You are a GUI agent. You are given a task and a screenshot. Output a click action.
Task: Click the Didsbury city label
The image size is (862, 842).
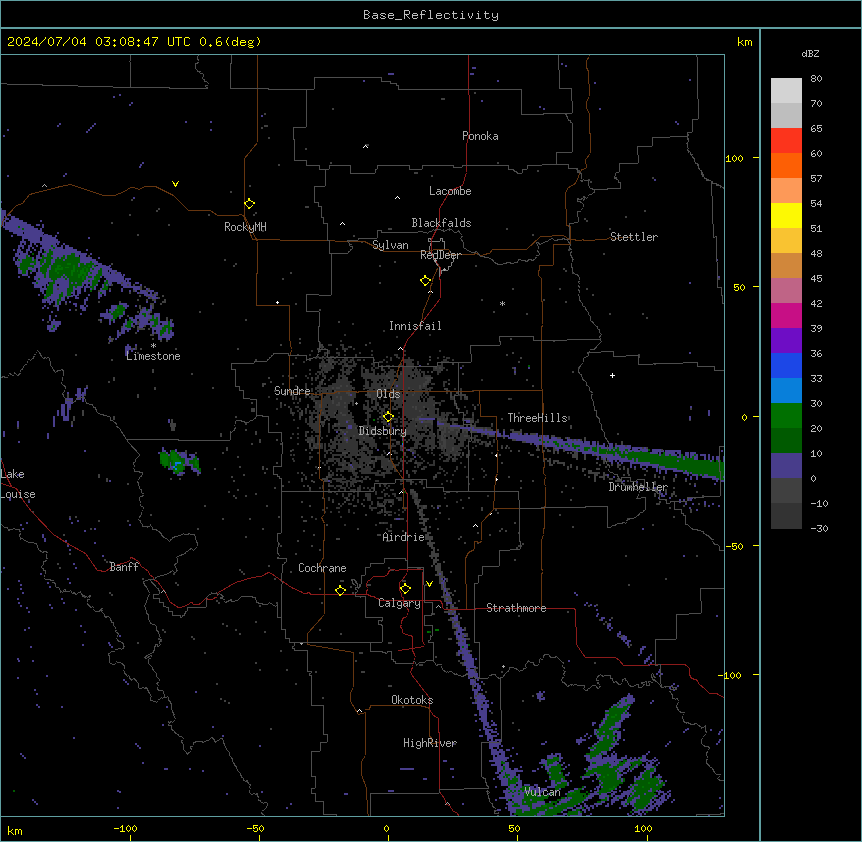click(x=383, y=431)
